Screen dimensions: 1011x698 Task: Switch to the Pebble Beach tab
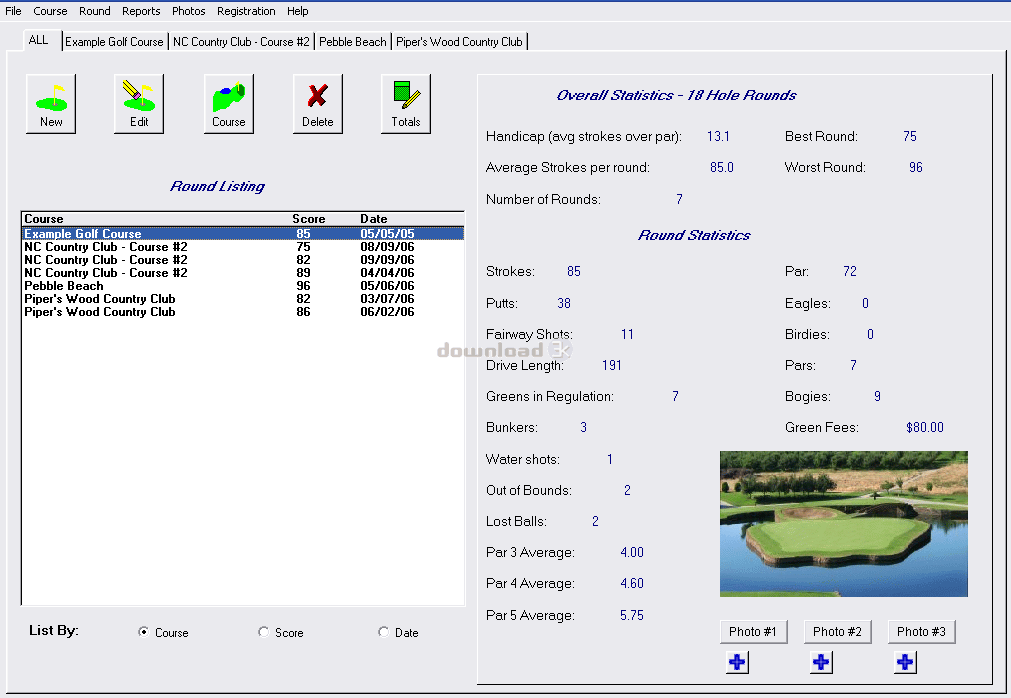pos(352,42)
